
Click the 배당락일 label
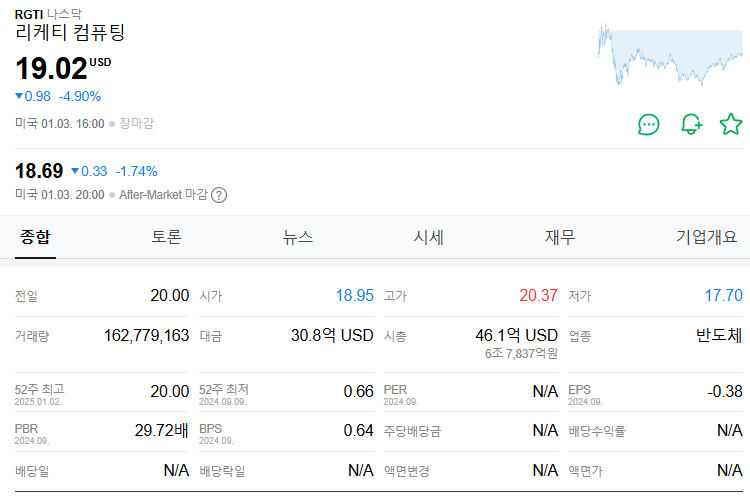(222, 471)
